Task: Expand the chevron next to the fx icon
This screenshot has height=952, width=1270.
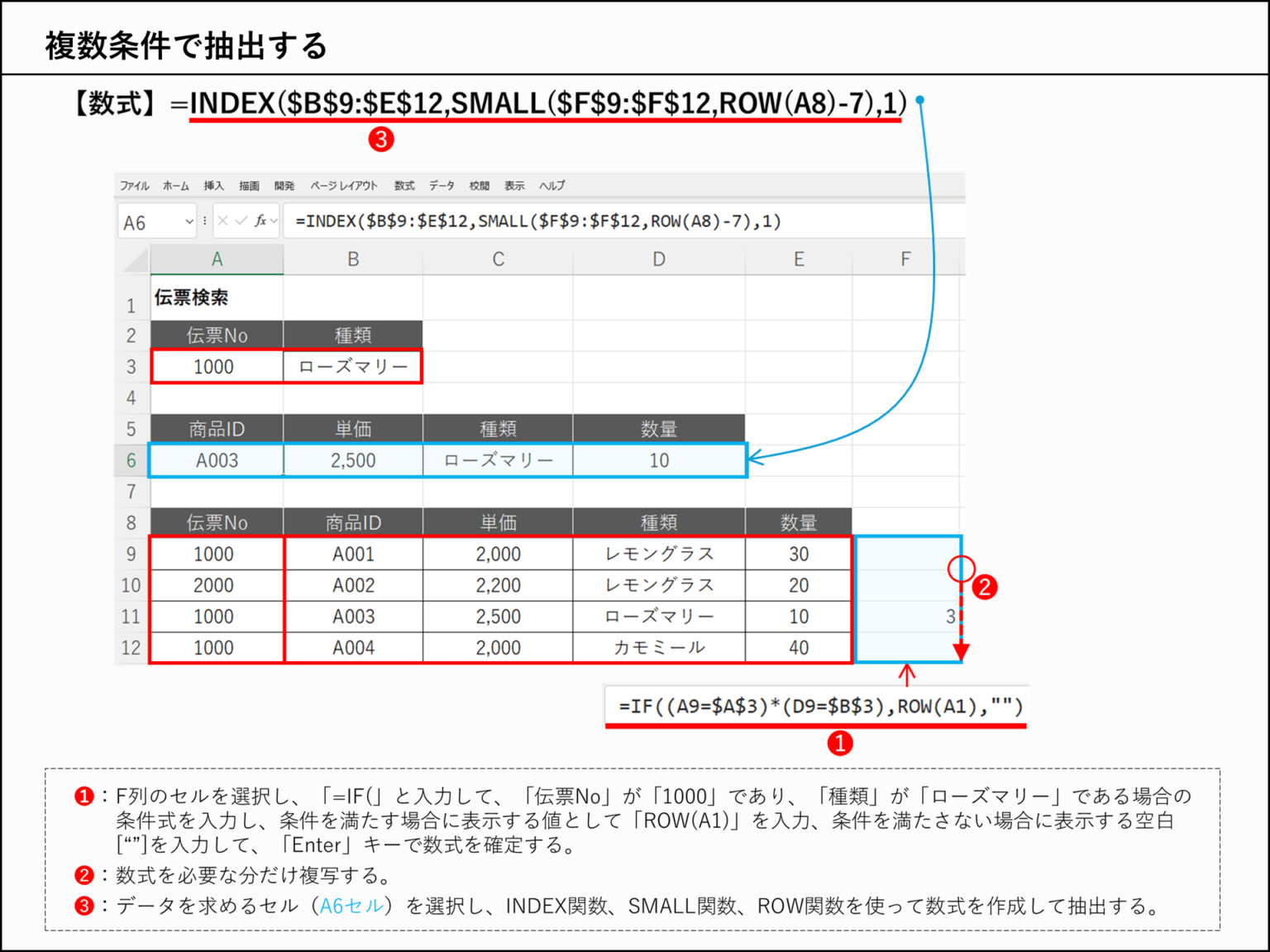Action: tap(273, 221)
